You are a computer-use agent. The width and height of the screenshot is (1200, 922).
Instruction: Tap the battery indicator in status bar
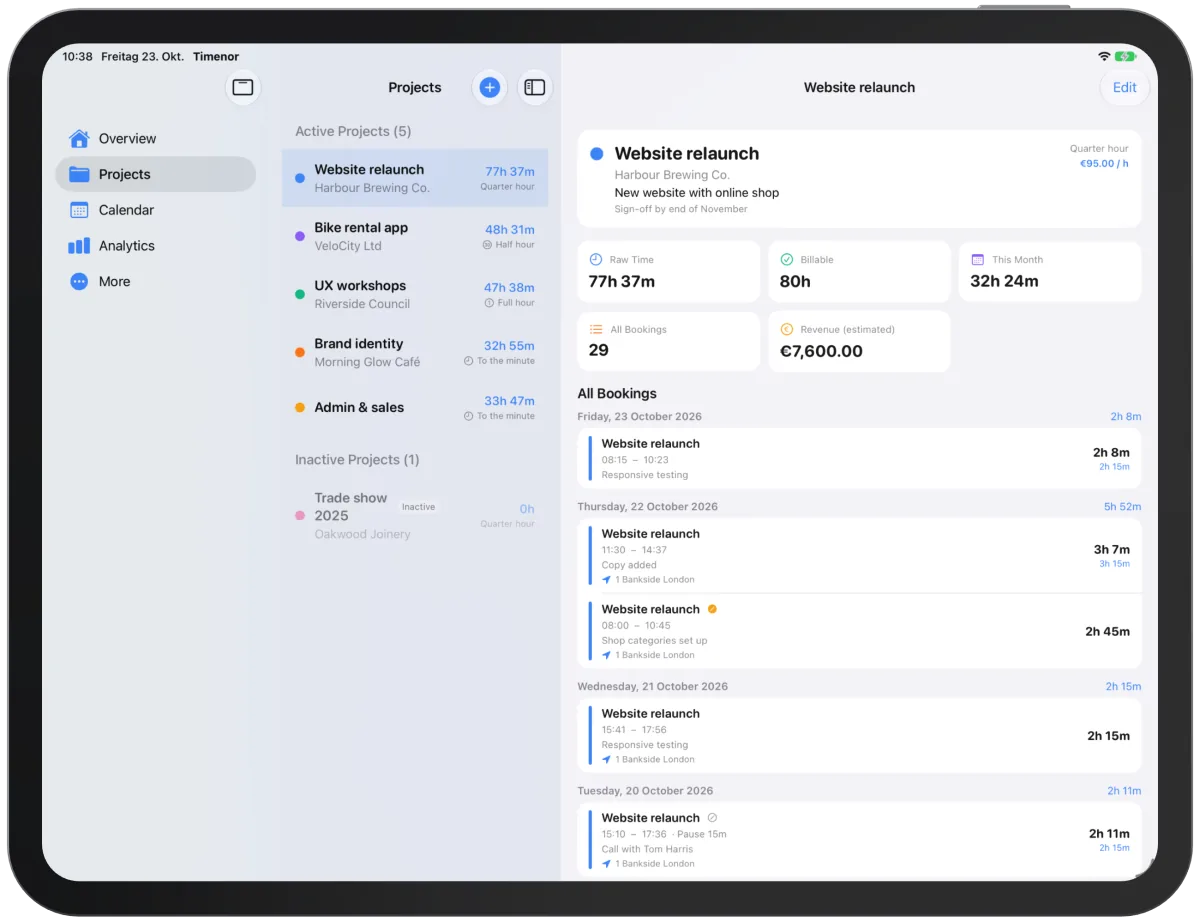pyautogui.click(x=1126, y=57)
